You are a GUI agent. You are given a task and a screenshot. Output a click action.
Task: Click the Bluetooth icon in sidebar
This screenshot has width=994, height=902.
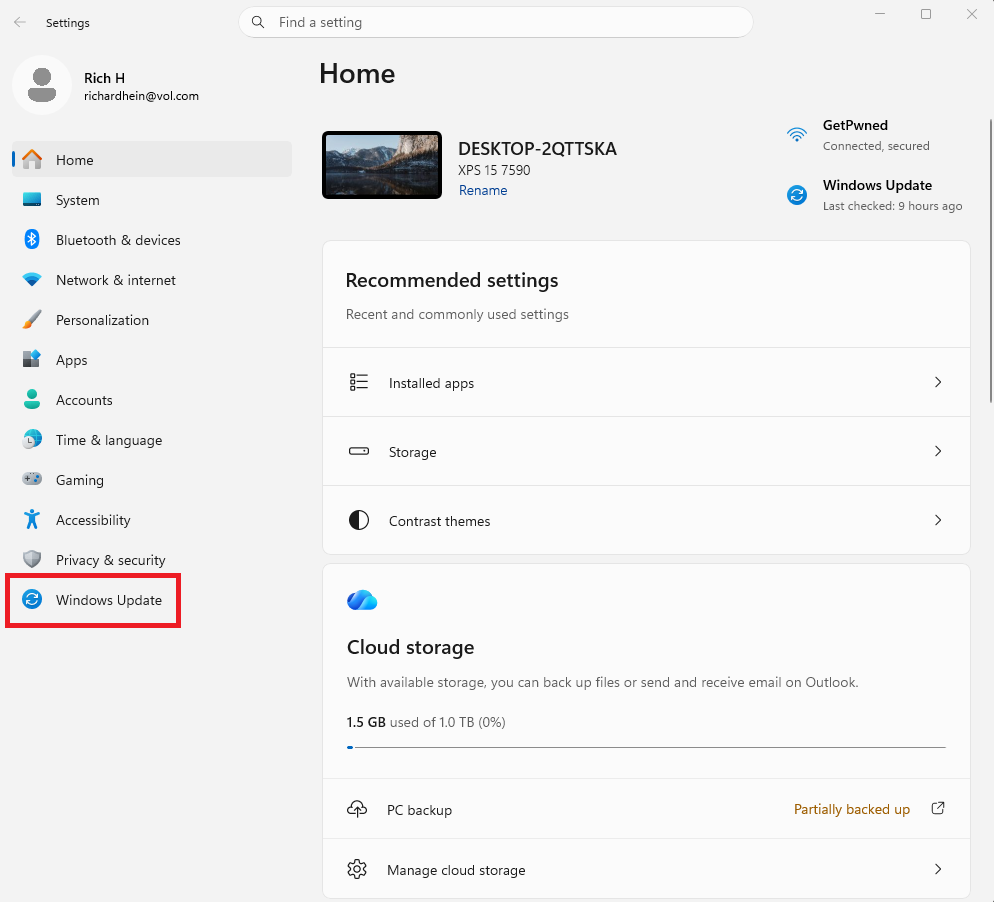[x=32, y=240]
